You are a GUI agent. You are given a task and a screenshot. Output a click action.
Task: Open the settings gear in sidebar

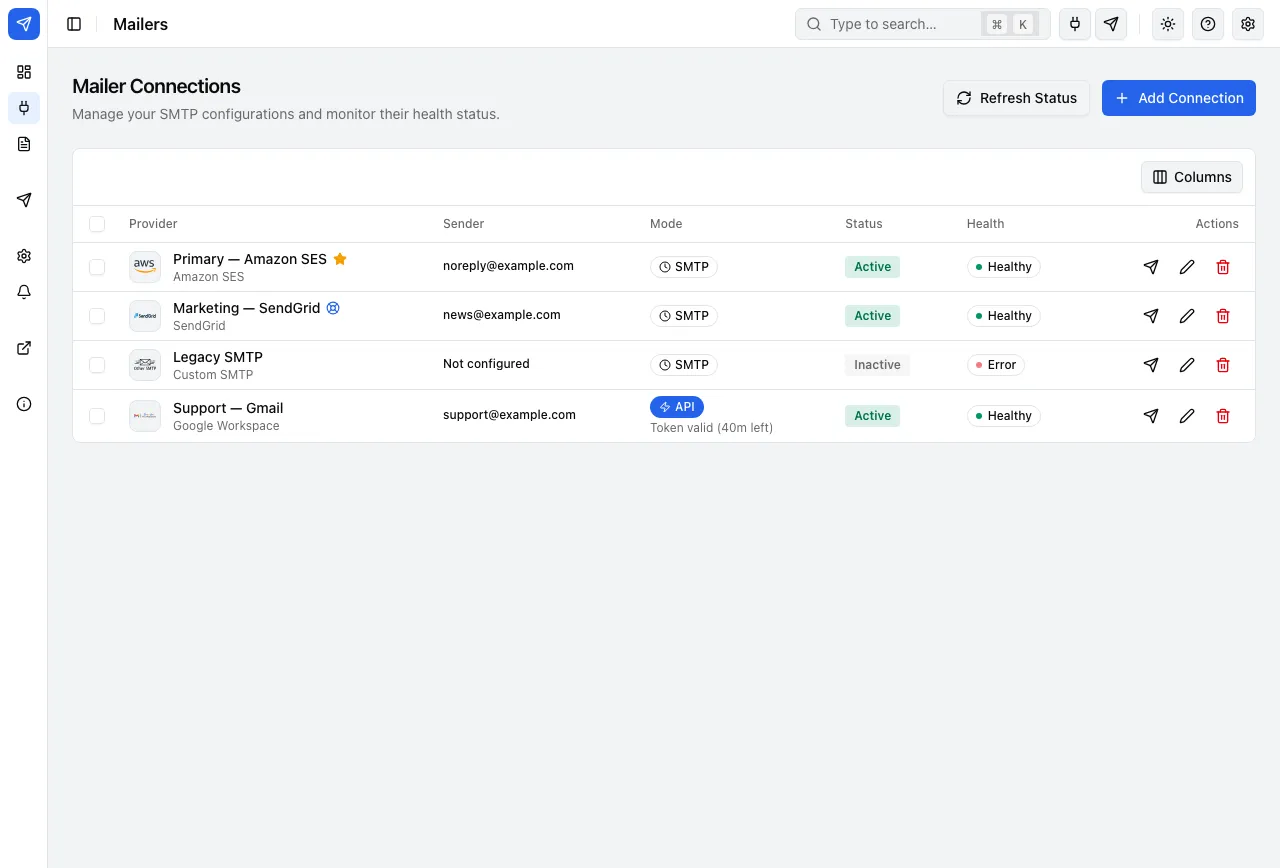click(24, 256)
